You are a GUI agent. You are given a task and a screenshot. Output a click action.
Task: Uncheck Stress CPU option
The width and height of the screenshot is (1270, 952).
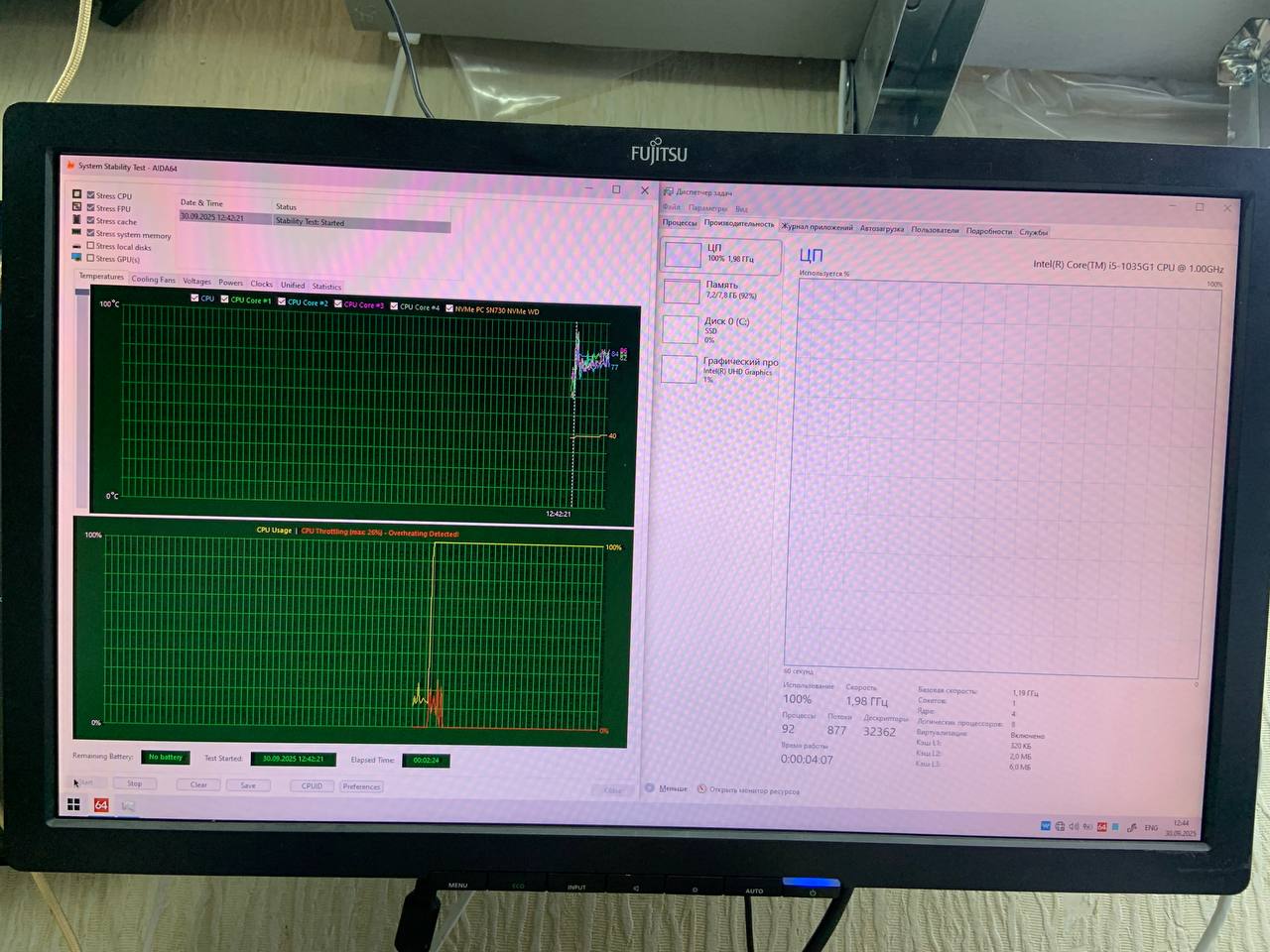click(x=91, y=195)
